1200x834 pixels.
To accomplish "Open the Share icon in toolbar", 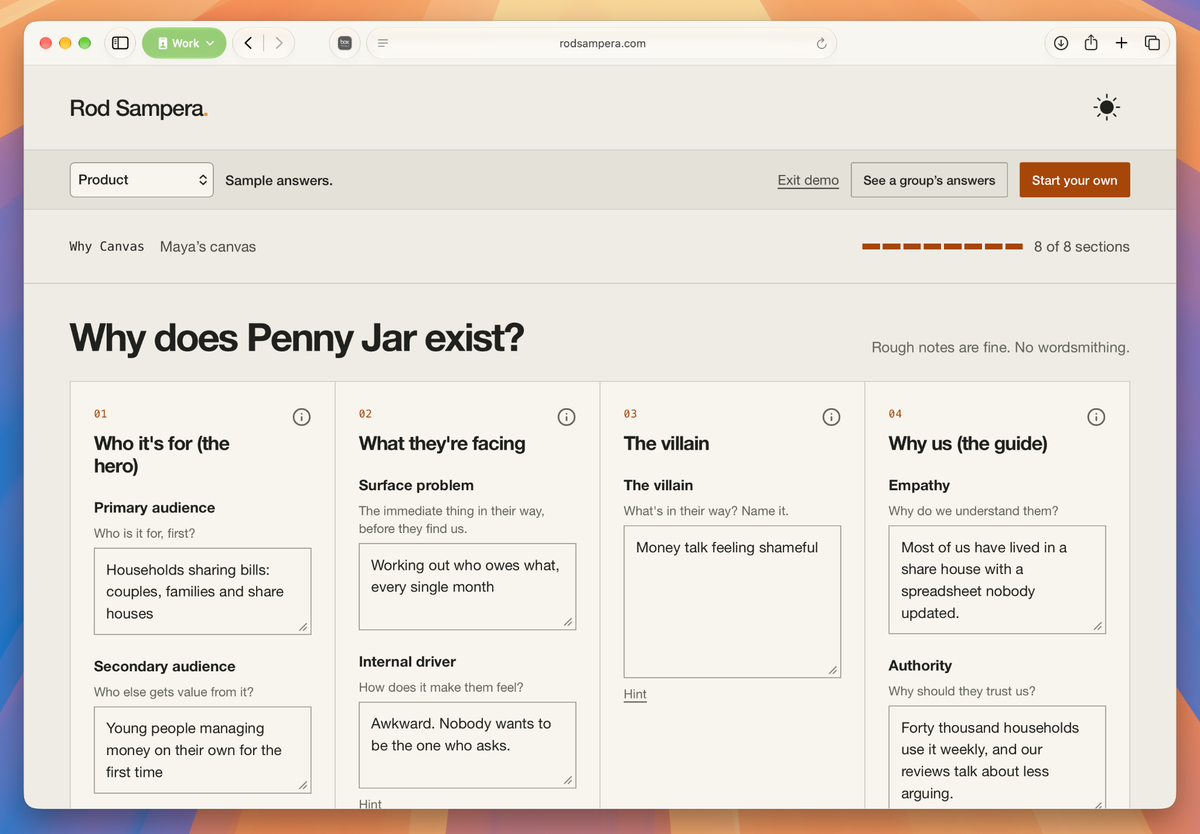I will 1091,43.
